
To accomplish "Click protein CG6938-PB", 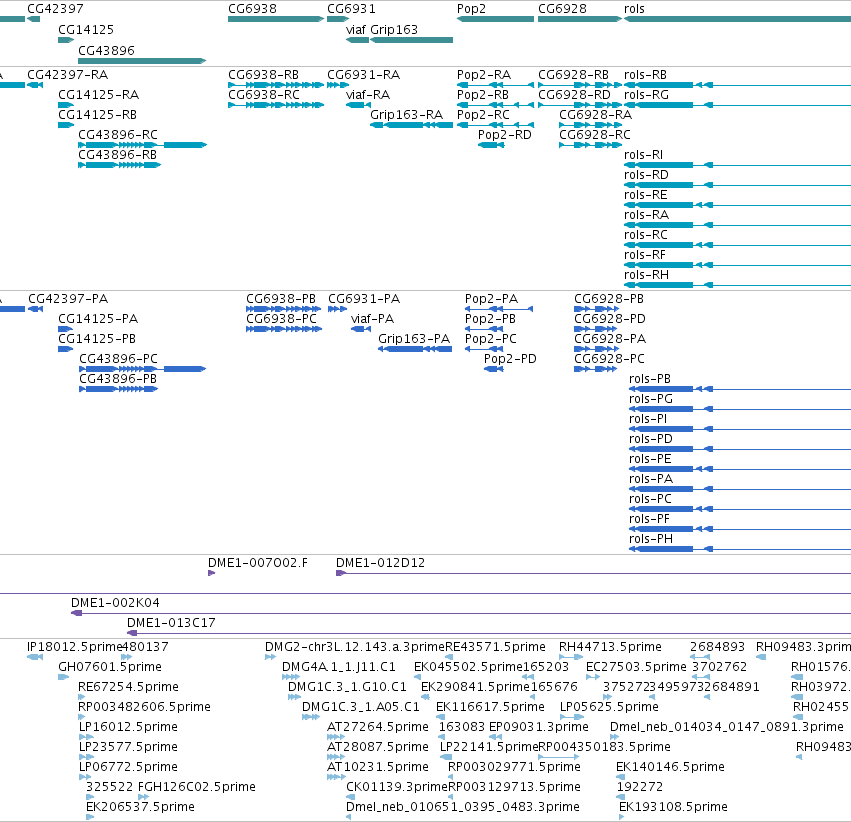I will tap(284, 309).
